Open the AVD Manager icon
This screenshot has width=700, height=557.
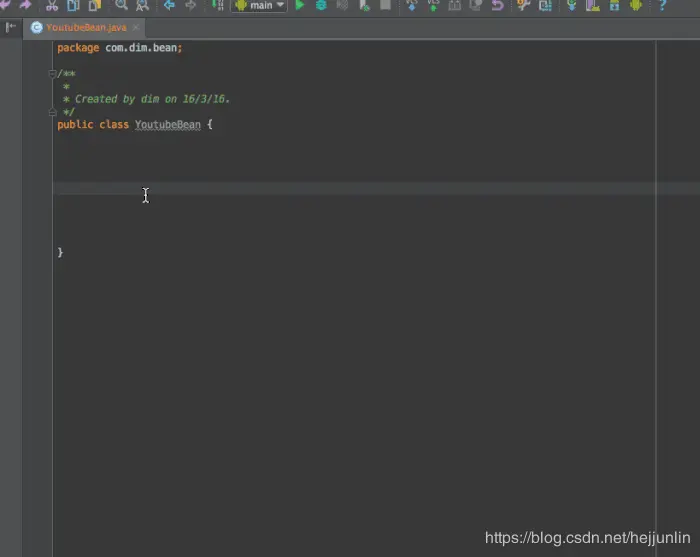(x=593, y=5)
